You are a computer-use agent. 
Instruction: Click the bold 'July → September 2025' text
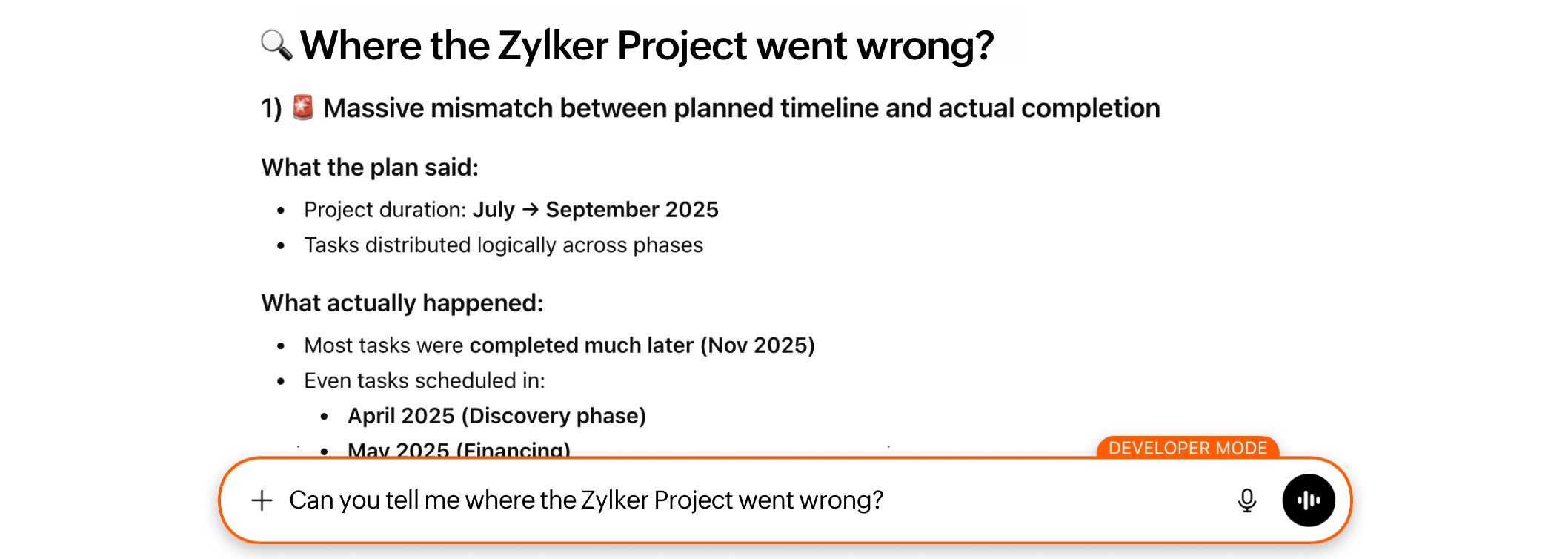click(595, 210)
